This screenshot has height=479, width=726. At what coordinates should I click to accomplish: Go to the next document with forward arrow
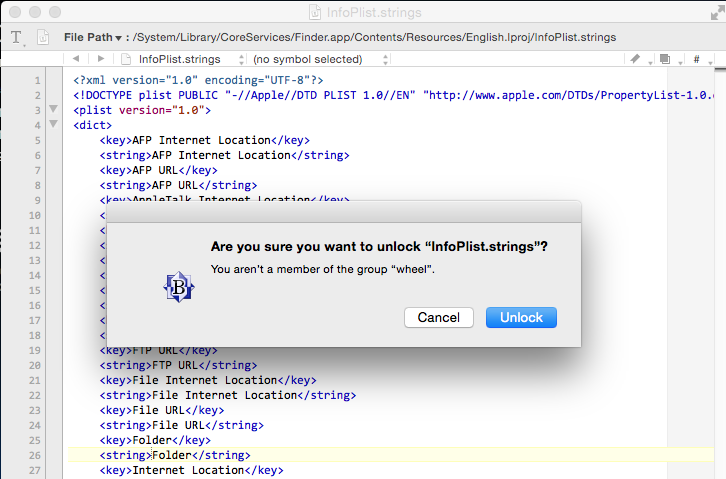pyautogui.click(x=100, y=59)
